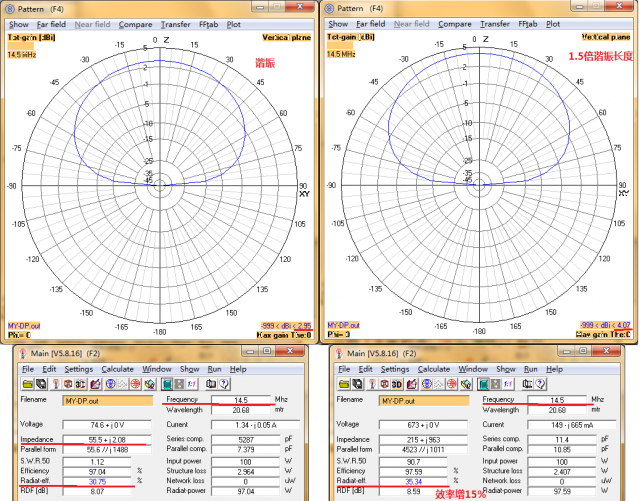The image size is (640, 501).
Task: Click gain range -999 < dBi < 4.07
Action: pyautogui.click(x=605, y=325)
